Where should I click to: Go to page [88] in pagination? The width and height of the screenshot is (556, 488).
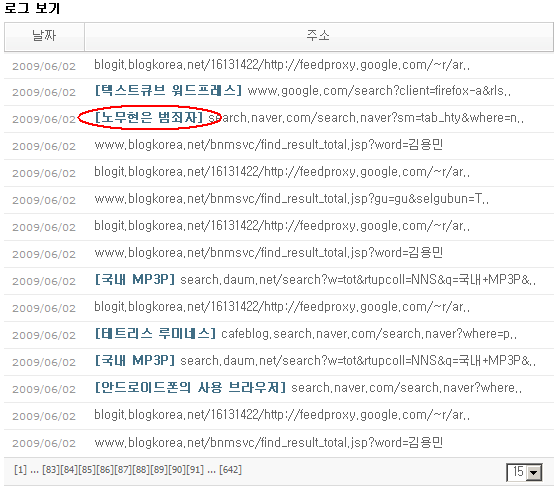(141, 470)
